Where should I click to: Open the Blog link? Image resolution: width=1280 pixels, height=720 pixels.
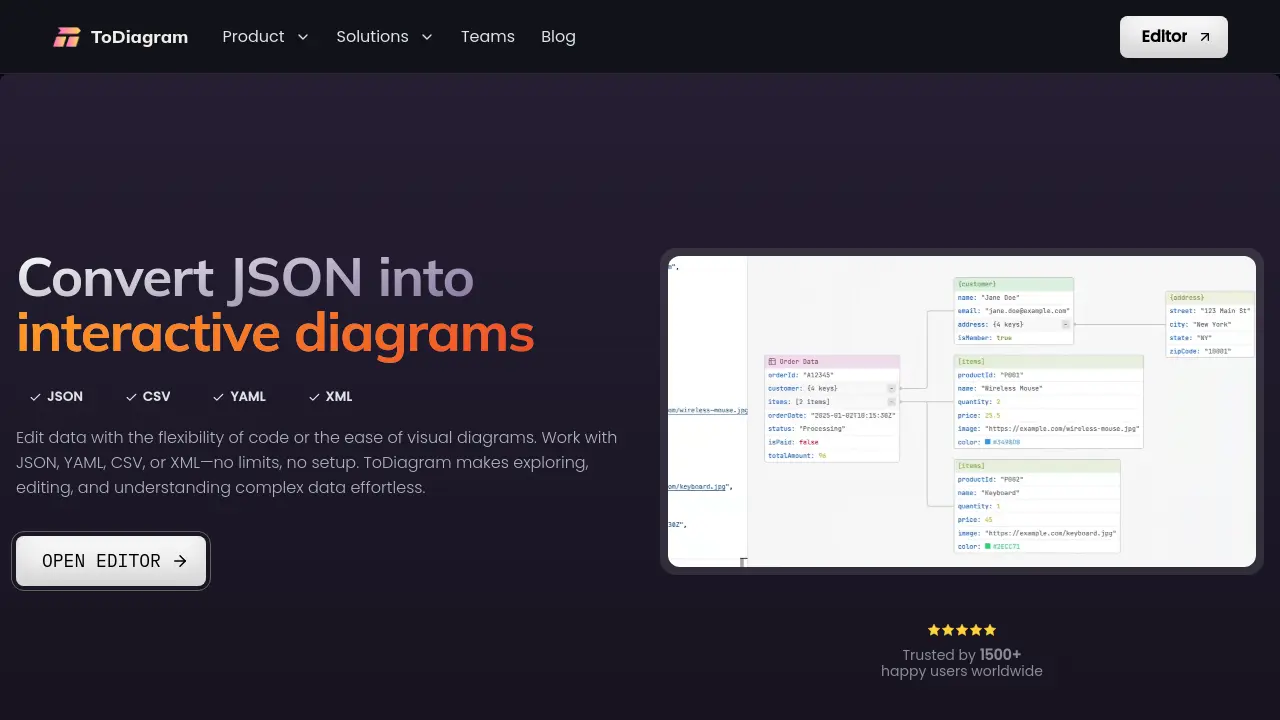[x=558, y=36]
